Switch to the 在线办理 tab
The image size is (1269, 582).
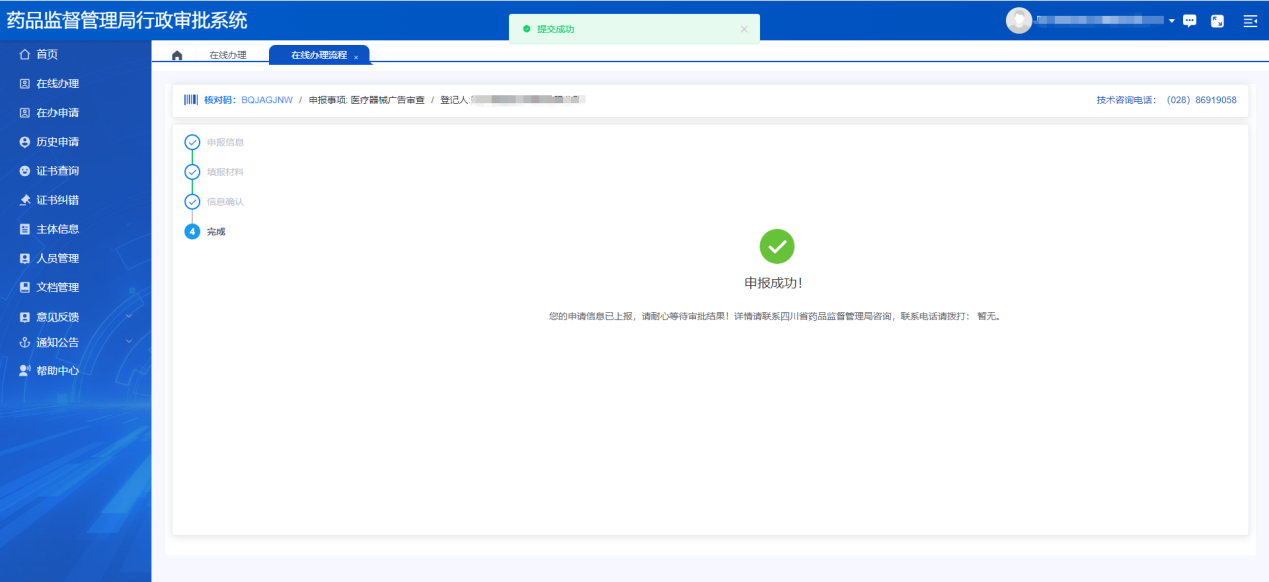[227, 56]
